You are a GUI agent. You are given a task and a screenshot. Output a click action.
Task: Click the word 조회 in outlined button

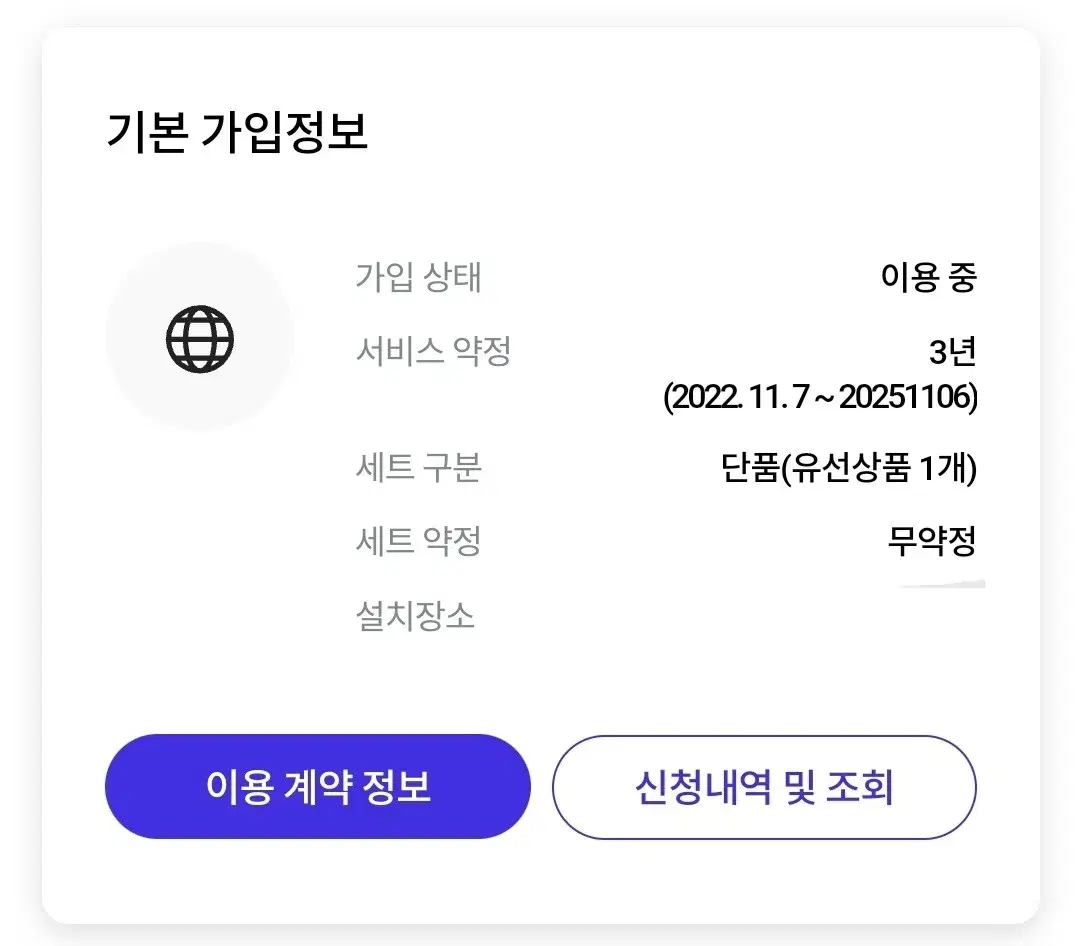(860, 787)
